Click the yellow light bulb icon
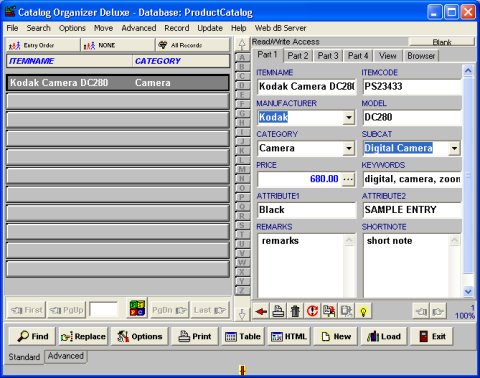The image size is (480, 378). pos(363,311)
